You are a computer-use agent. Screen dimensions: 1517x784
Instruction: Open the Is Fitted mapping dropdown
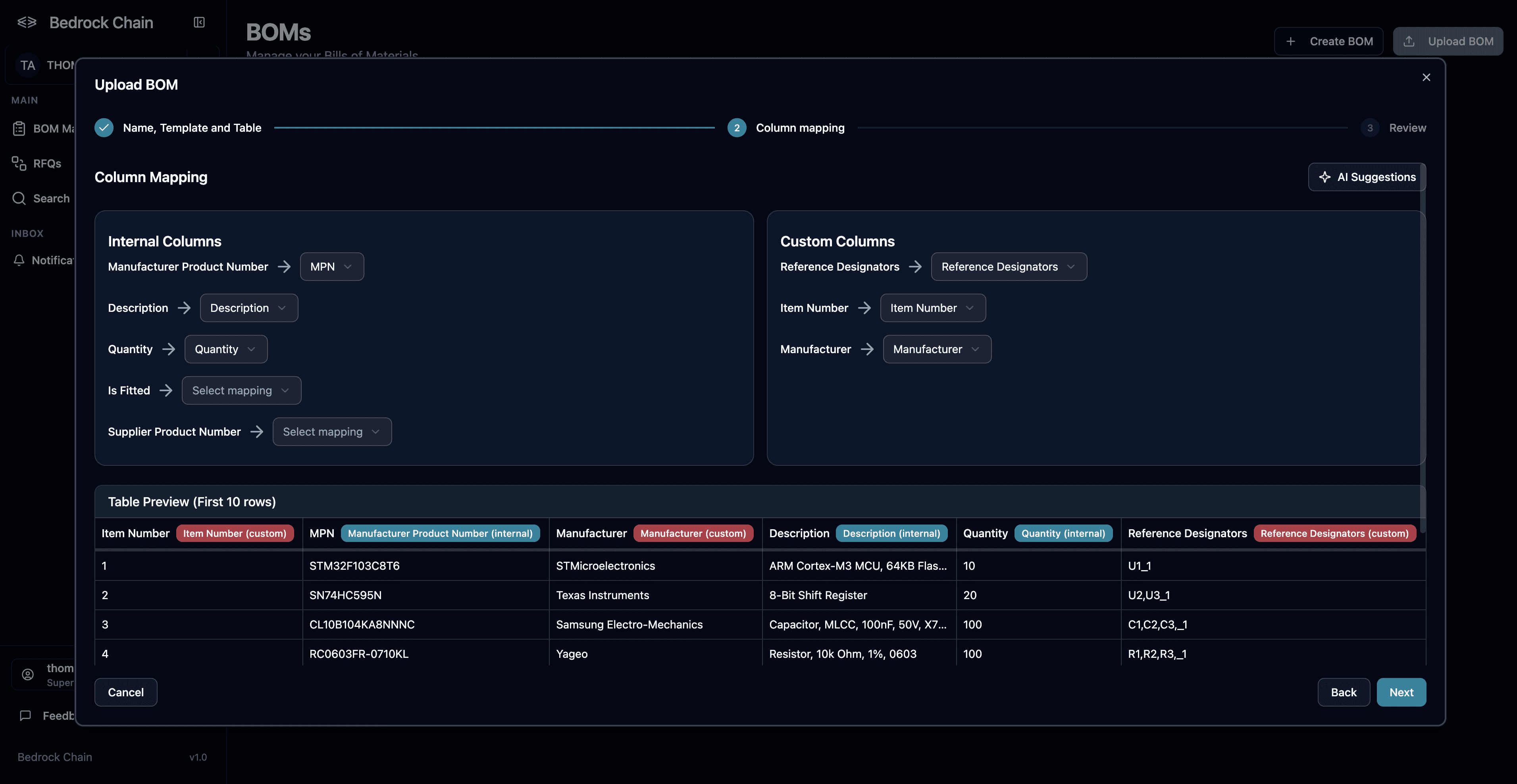[241, 390]
